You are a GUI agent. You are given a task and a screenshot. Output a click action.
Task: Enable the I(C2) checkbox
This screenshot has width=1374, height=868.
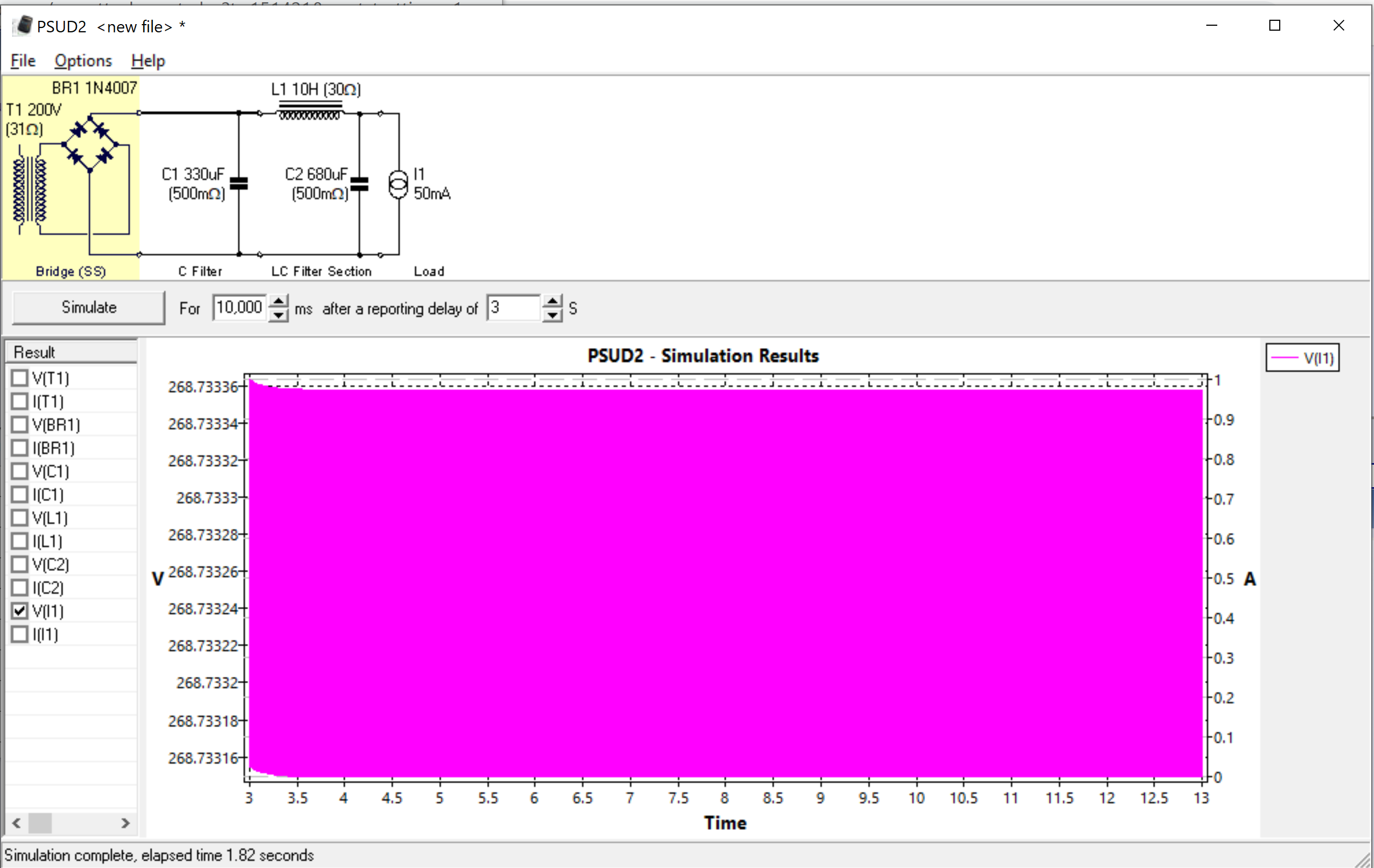pos(20,587)
